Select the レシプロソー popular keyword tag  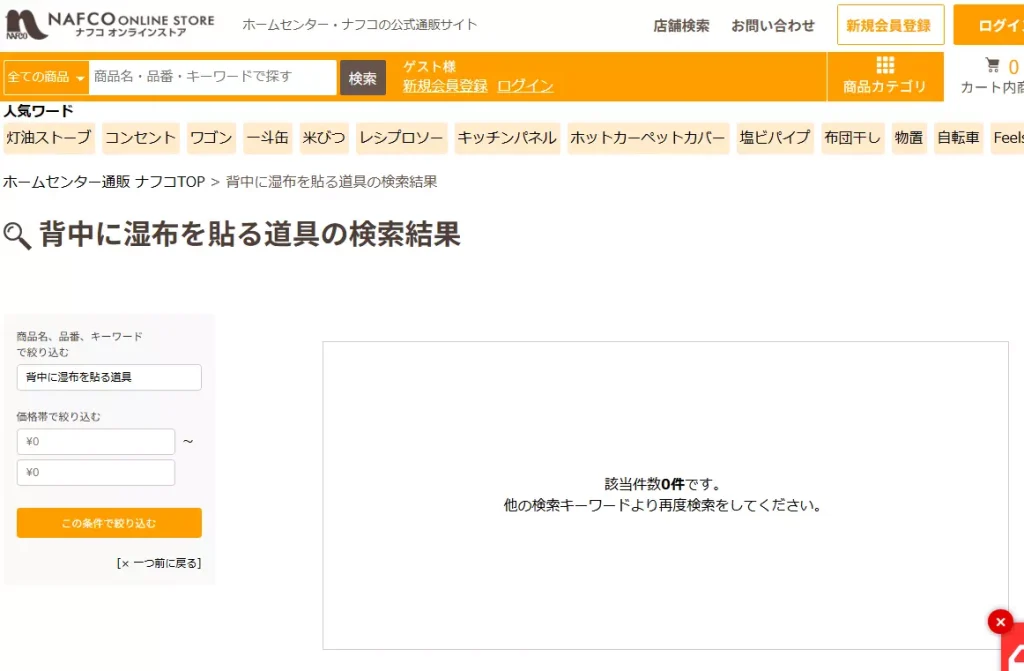(x=401, y=138)
